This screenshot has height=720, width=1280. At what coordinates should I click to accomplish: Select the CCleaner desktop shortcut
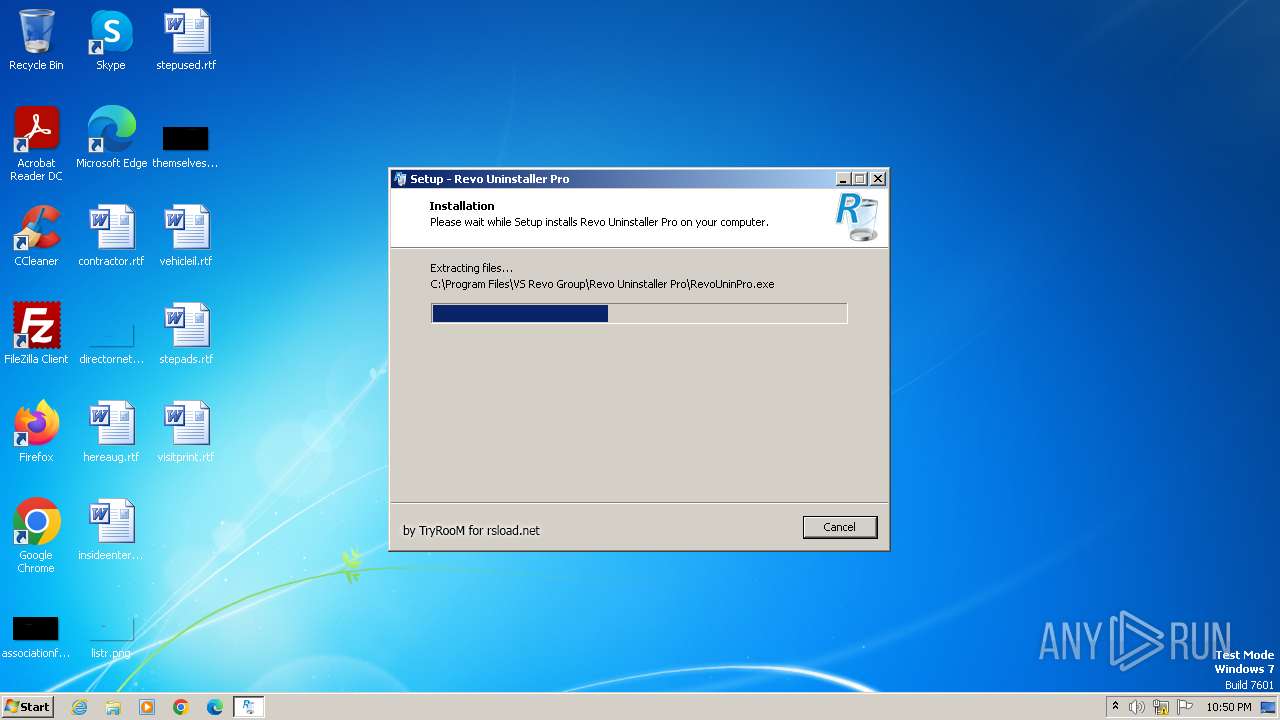[x=36, y=237]
